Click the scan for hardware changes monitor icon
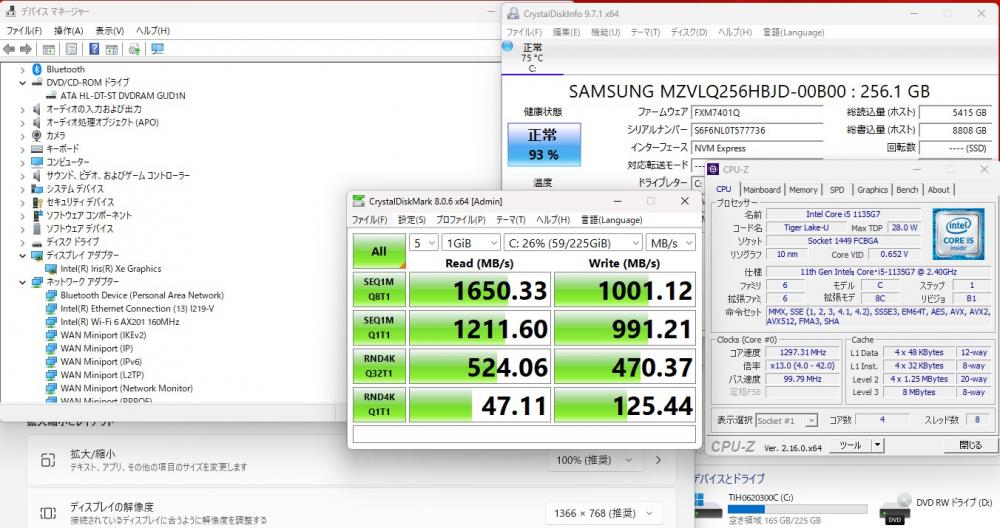1000x528 pixels. pyautogui.click(x=157, y=49)
